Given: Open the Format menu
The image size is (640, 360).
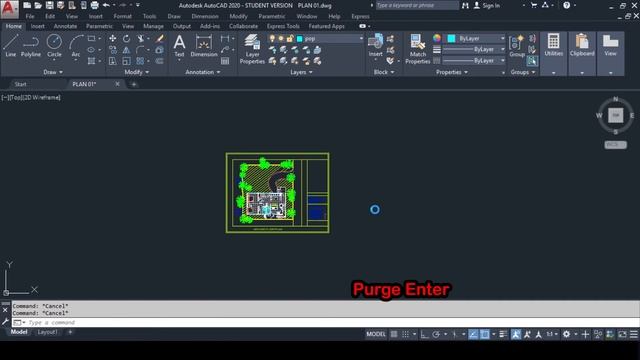Looking at the screenshot, I should click(122, 16).
